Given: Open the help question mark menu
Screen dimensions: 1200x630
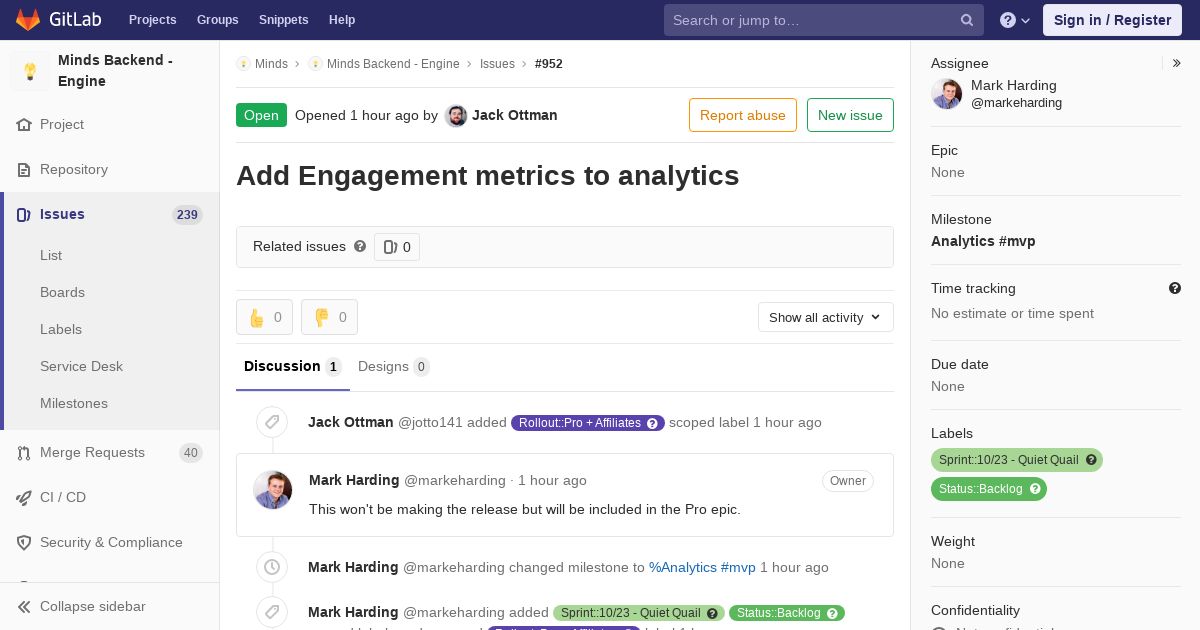Looking at the screenshot, I should (x=1014, y=20).
